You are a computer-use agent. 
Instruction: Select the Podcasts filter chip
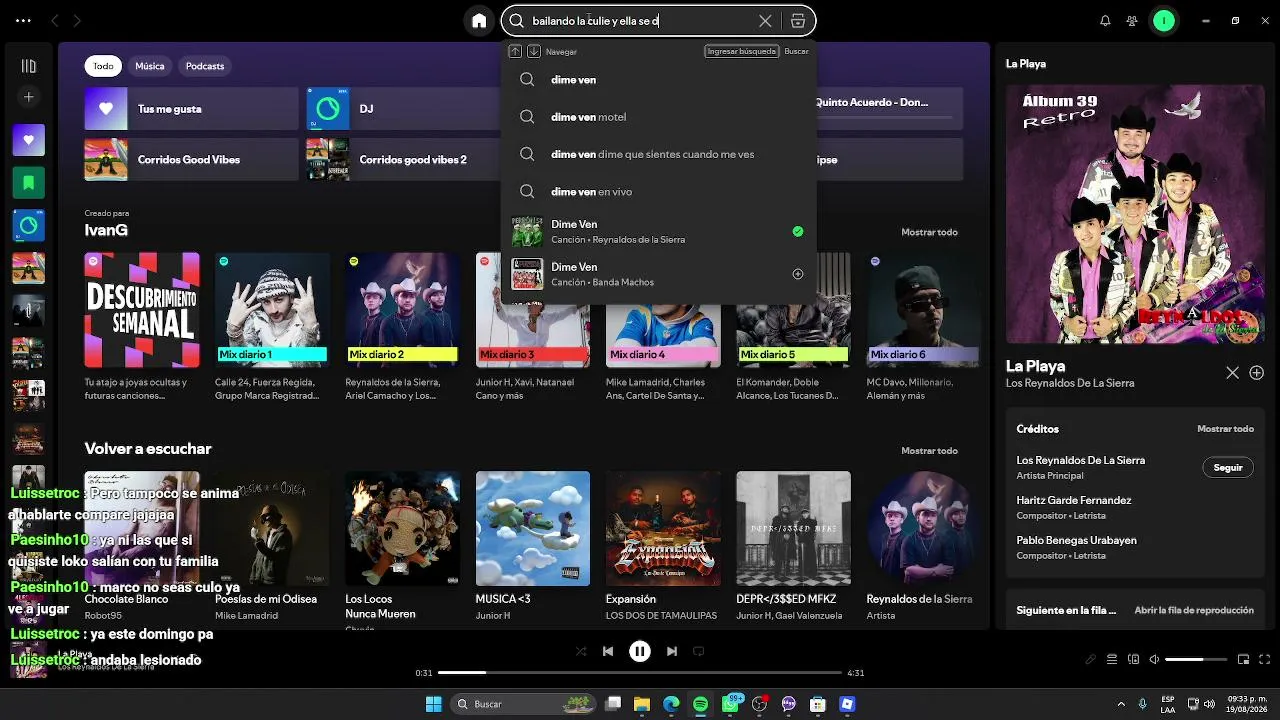click(x=205, y=66)
